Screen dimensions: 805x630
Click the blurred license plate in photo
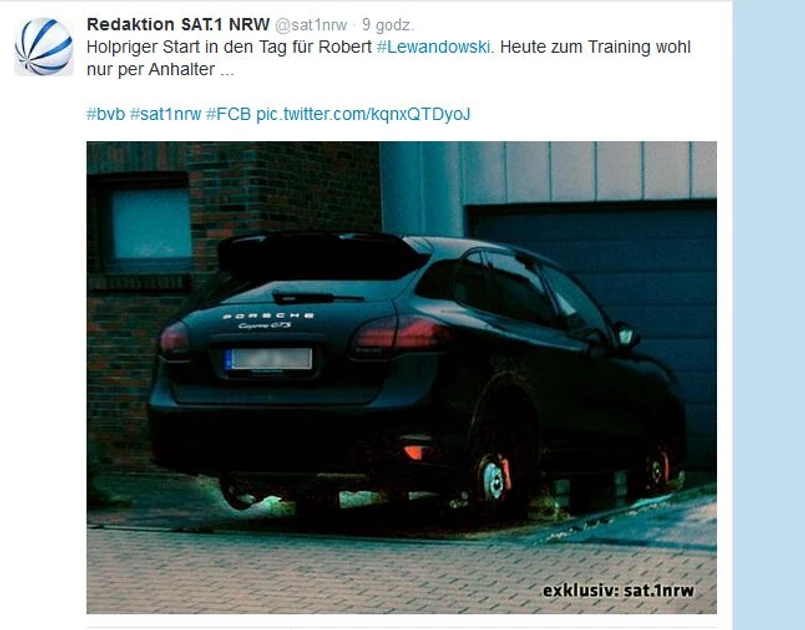click(x=269, y=359)
